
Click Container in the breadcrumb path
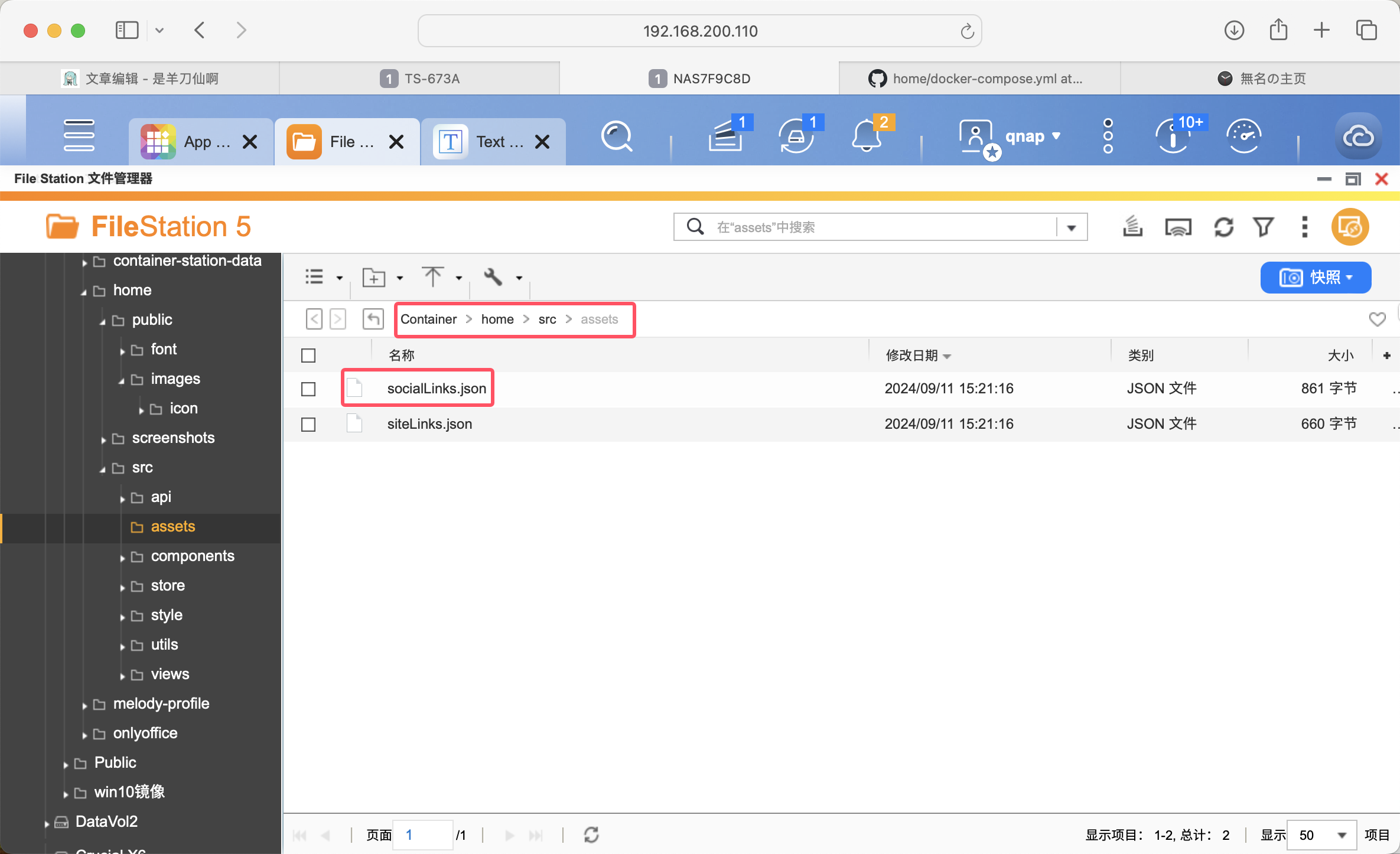(428, 319)
